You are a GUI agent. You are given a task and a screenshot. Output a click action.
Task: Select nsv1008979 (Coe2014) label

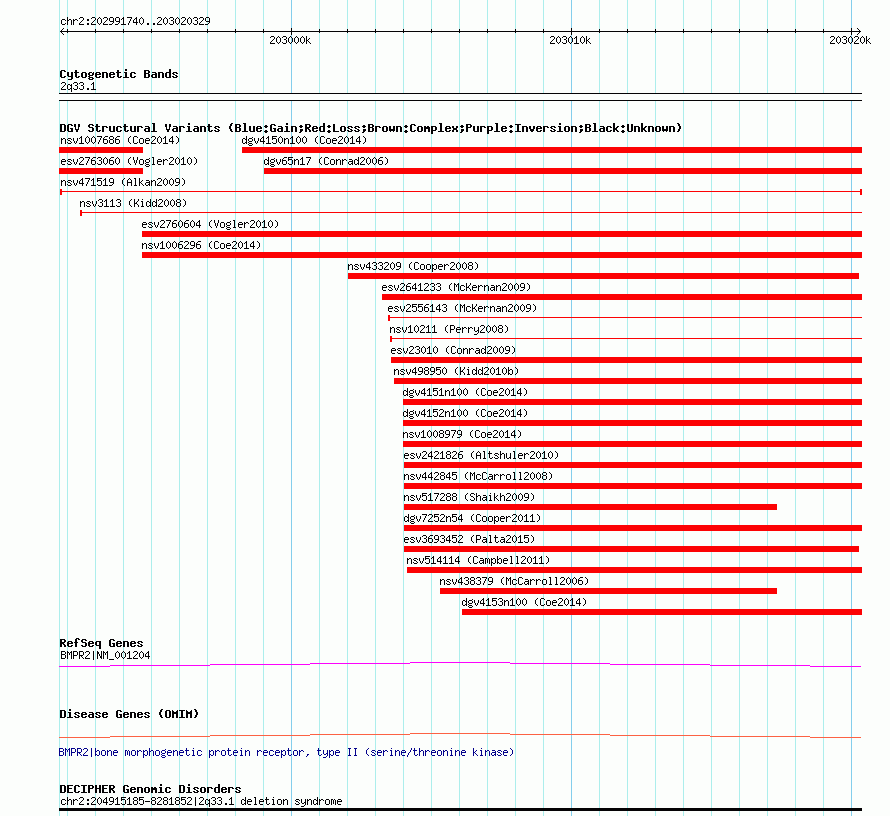(462, 434)
